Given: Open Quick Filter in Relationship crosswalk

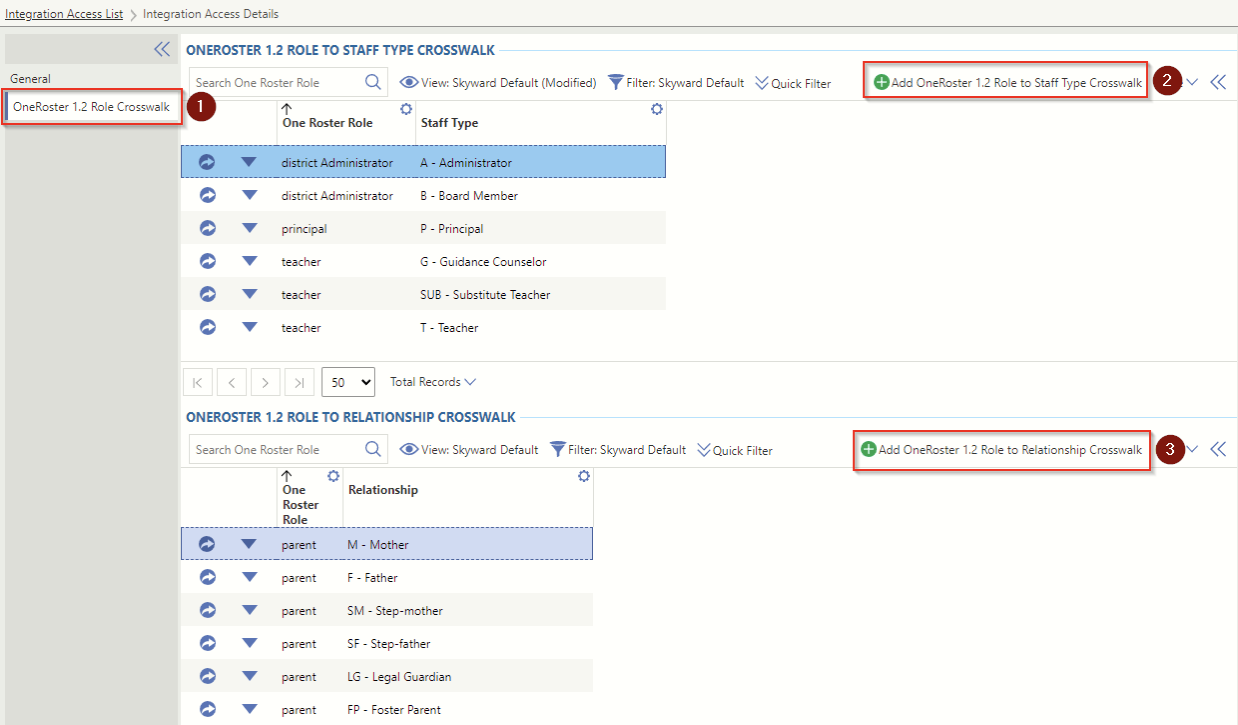Looking at the screenshot, I should click(x=735, y=450).
